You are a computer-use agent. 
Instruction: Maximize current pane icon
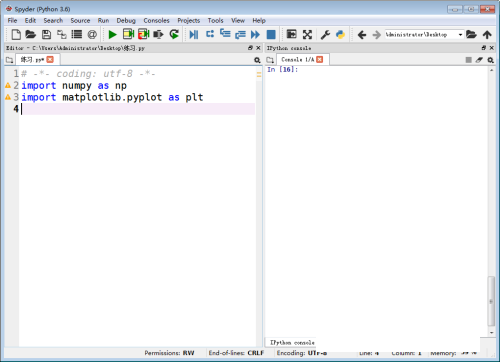pyautogui.click(x=291, y=34)
